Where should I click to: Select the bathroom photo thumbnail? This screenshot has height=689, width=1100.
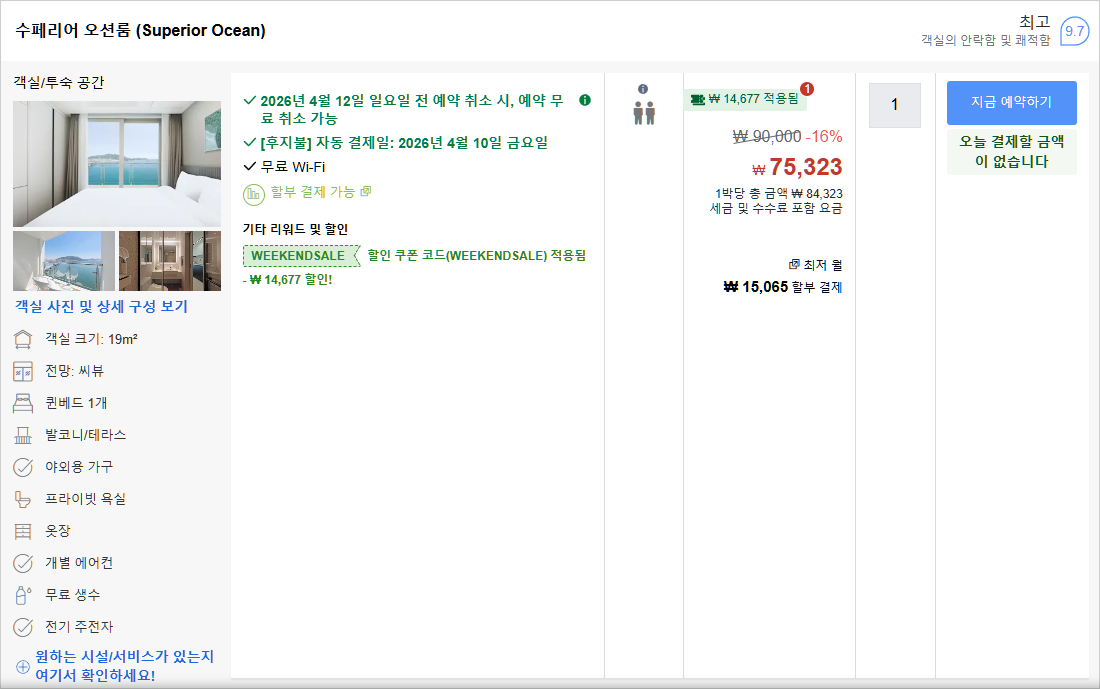[171, 261]
